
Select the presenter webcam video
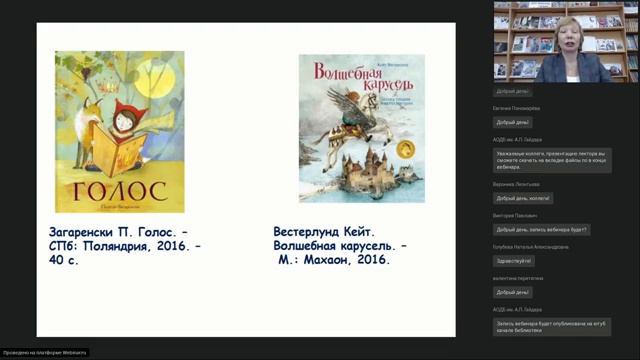pos(566,42)
